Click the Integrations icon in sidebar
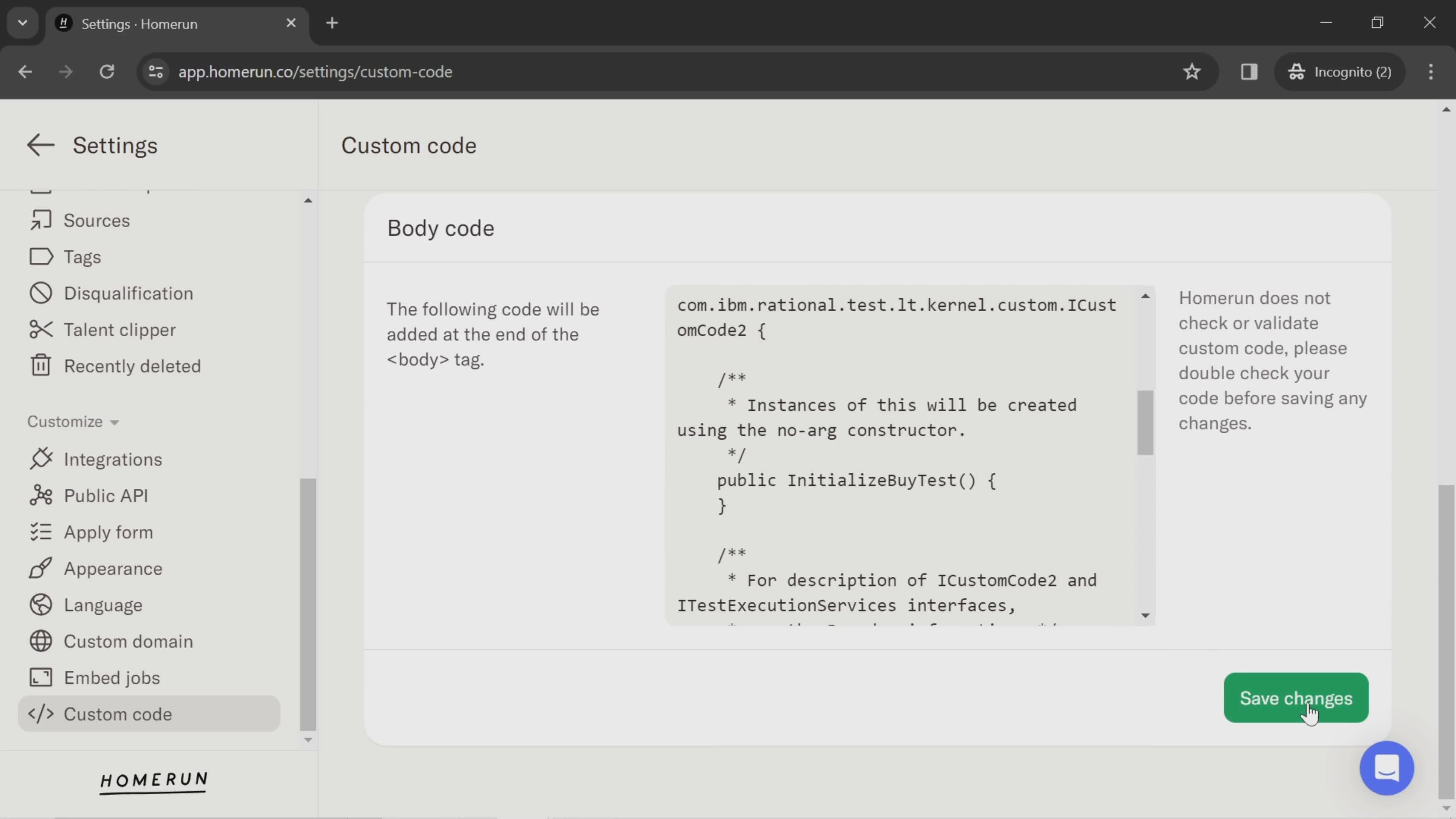Screen dimensions: 1456x819 (40, 459)
